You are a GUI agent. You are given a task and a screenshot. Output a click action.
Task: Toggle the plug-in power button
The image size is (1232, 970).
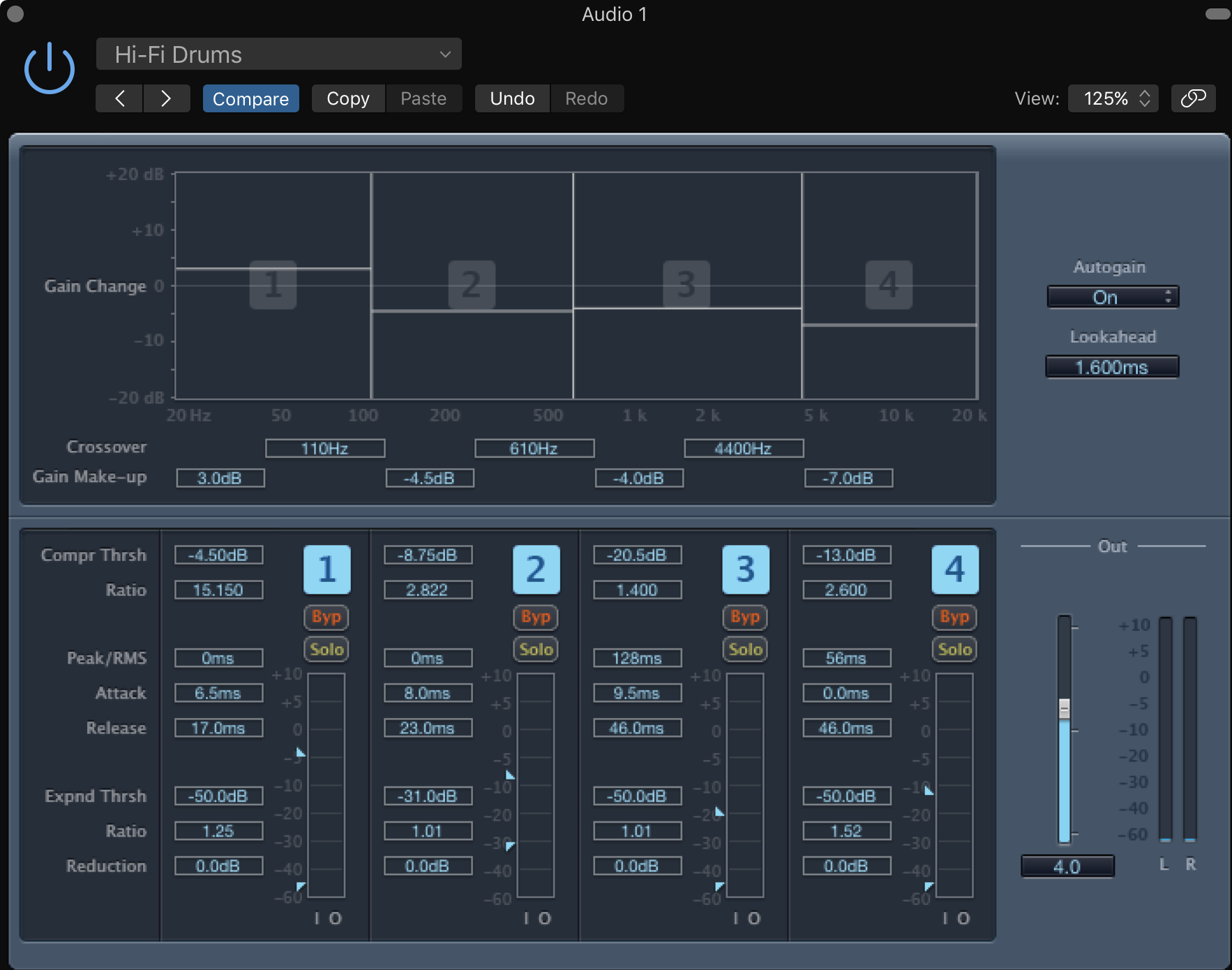(49, 68)
